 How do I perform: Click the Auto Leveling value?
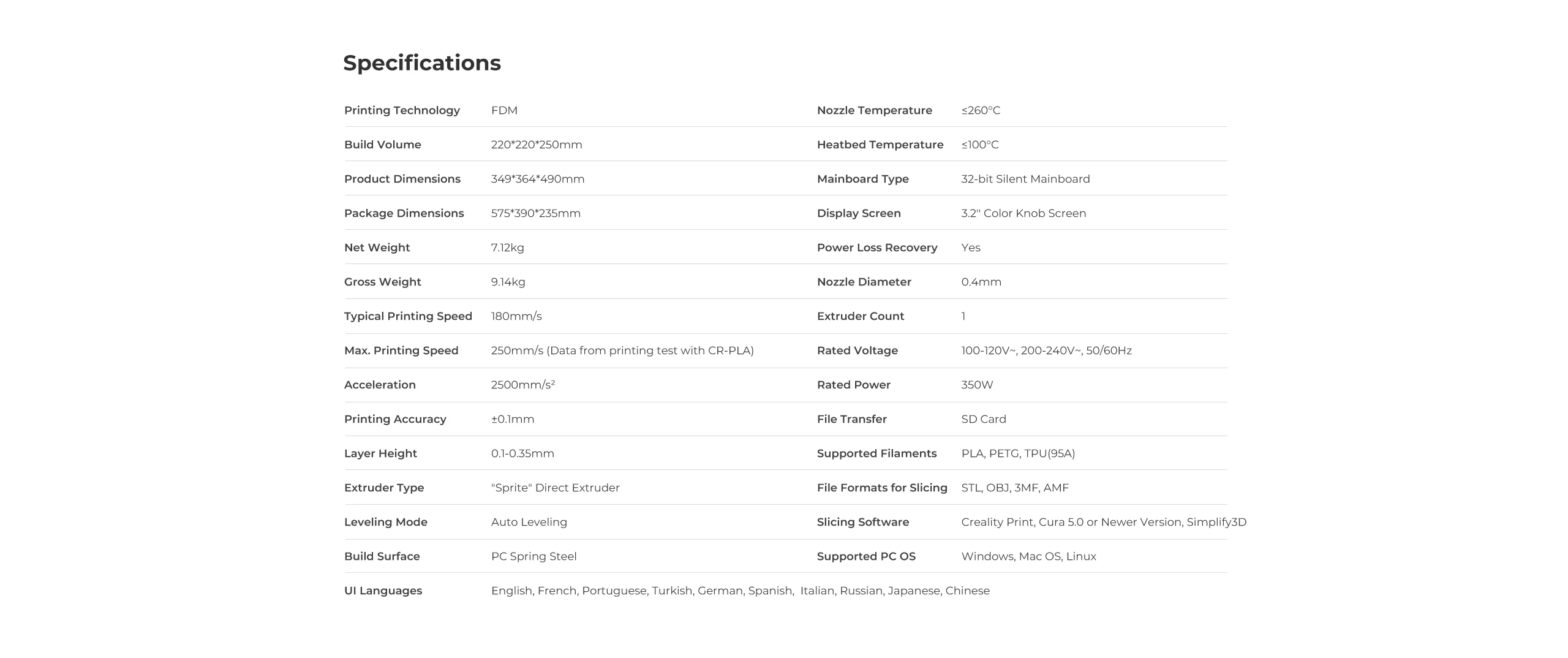tap(529, 522)
